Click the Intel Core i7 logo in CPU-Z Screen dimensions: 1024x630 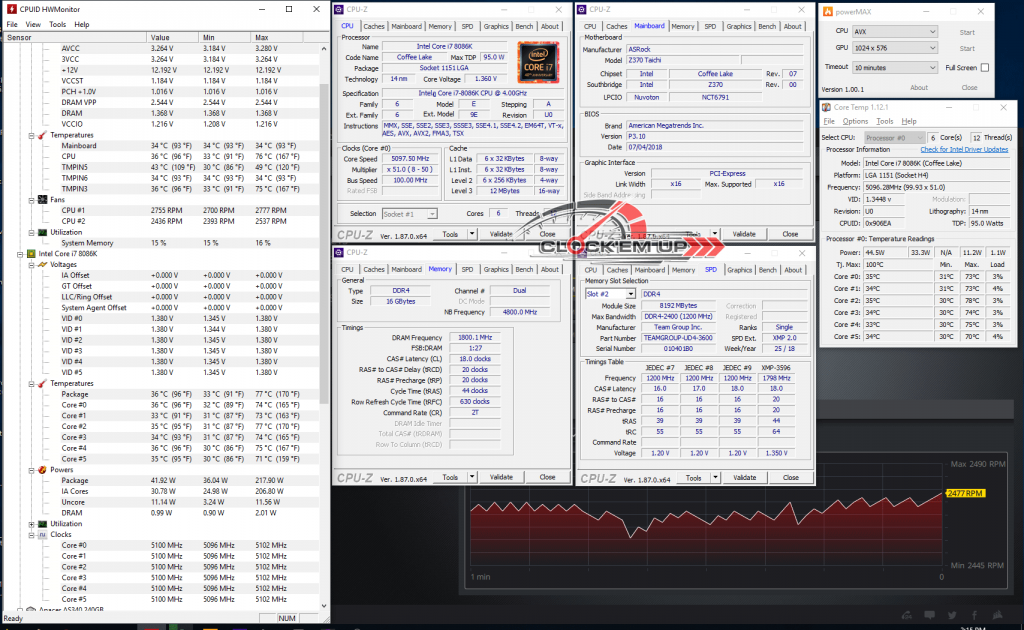[538, 62]
